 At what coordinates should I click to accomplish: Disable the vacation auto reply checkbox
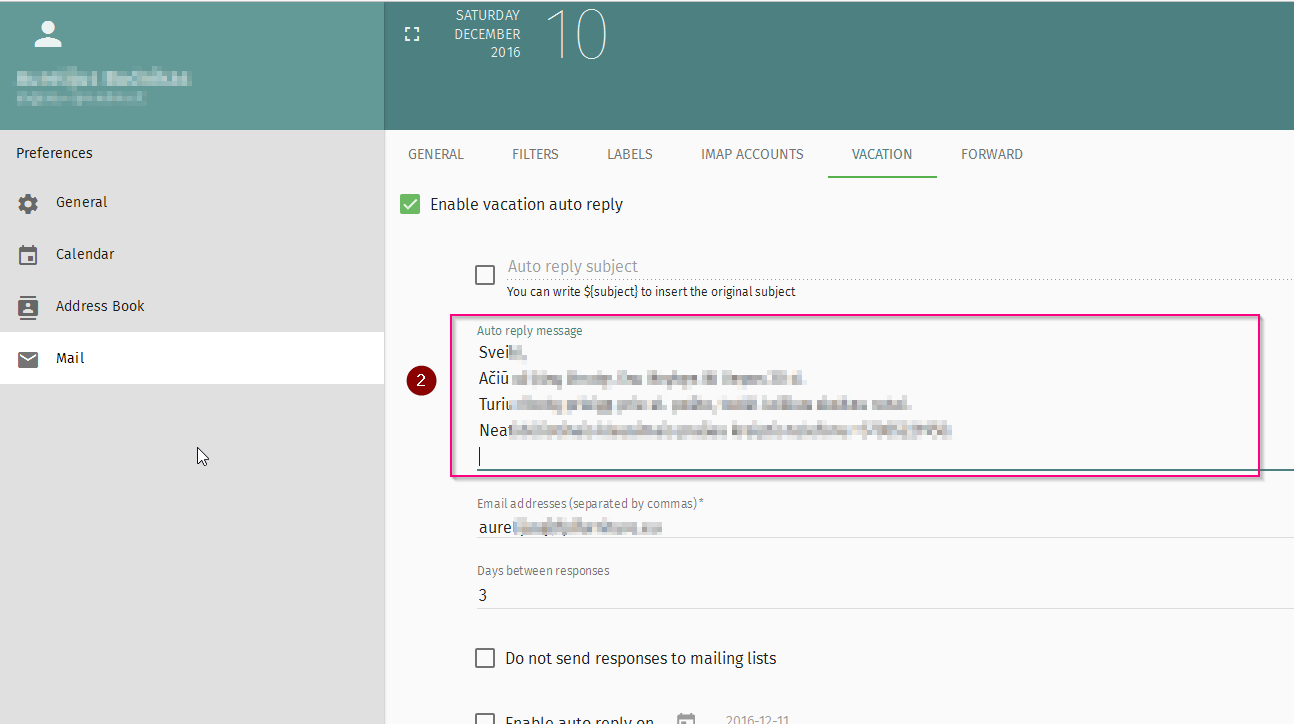pyautogui.click(x=410, y=204)
